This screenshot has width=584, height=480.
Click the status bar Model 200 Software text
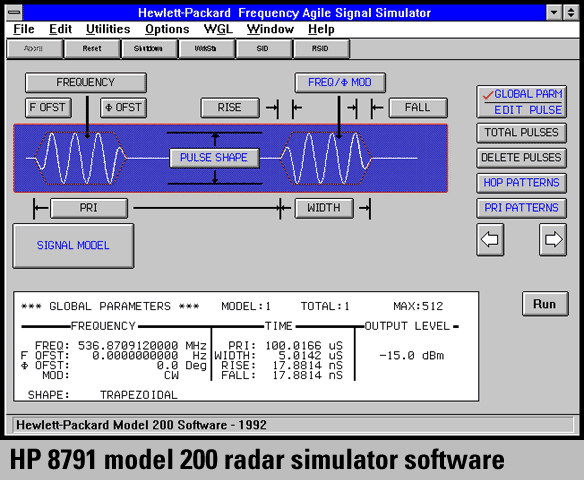[x=142, y=425]
